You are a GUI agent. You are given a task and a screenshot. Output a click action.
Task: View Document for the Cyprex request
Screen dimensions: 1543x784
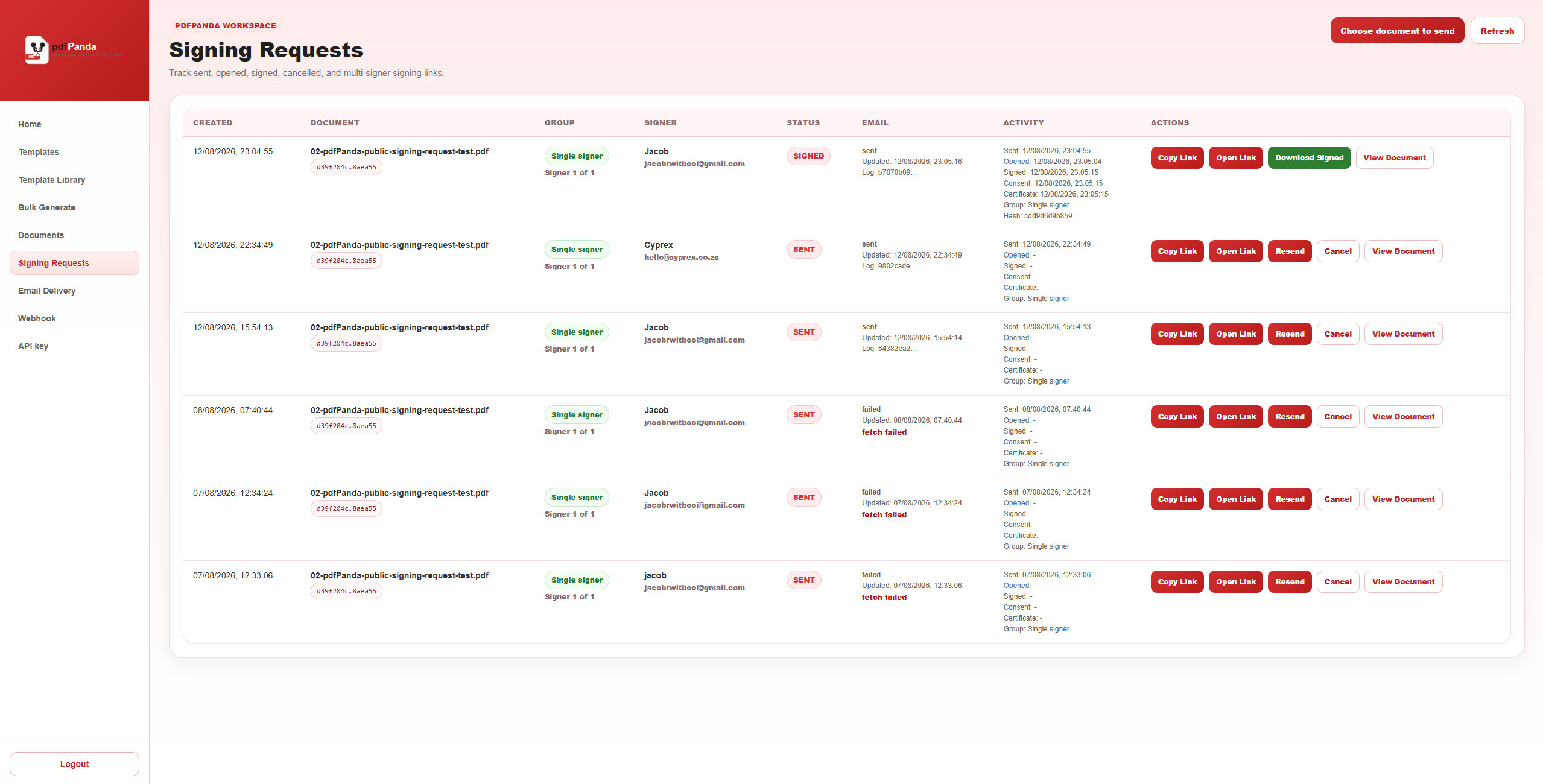[x=1403, y=251]
